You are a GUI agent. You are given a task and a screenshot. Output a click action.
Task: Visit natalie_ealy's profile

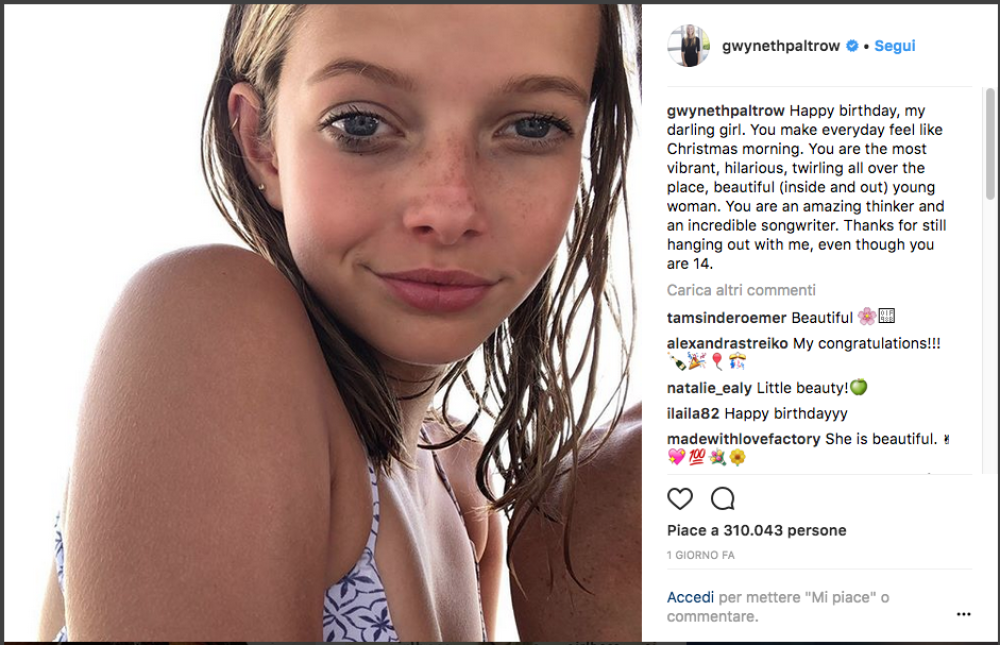point(709,388)
